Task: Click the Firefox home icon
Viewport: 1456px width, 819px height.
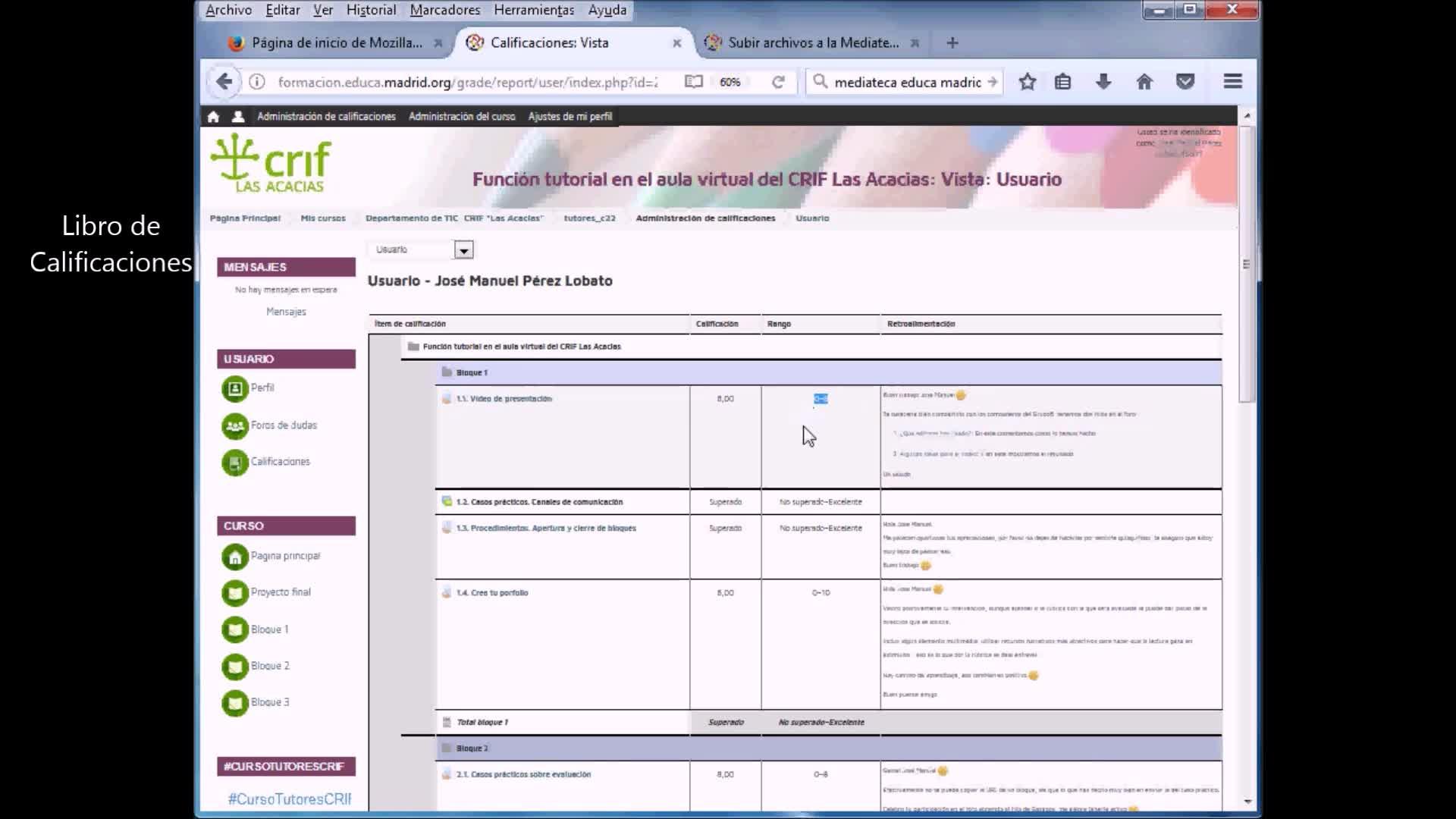Action: (x=1144, y=82)
